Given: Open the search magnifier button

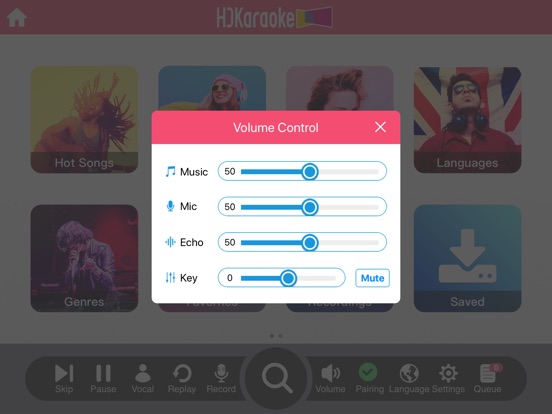Looking at the screenshot, I should 276,378.
